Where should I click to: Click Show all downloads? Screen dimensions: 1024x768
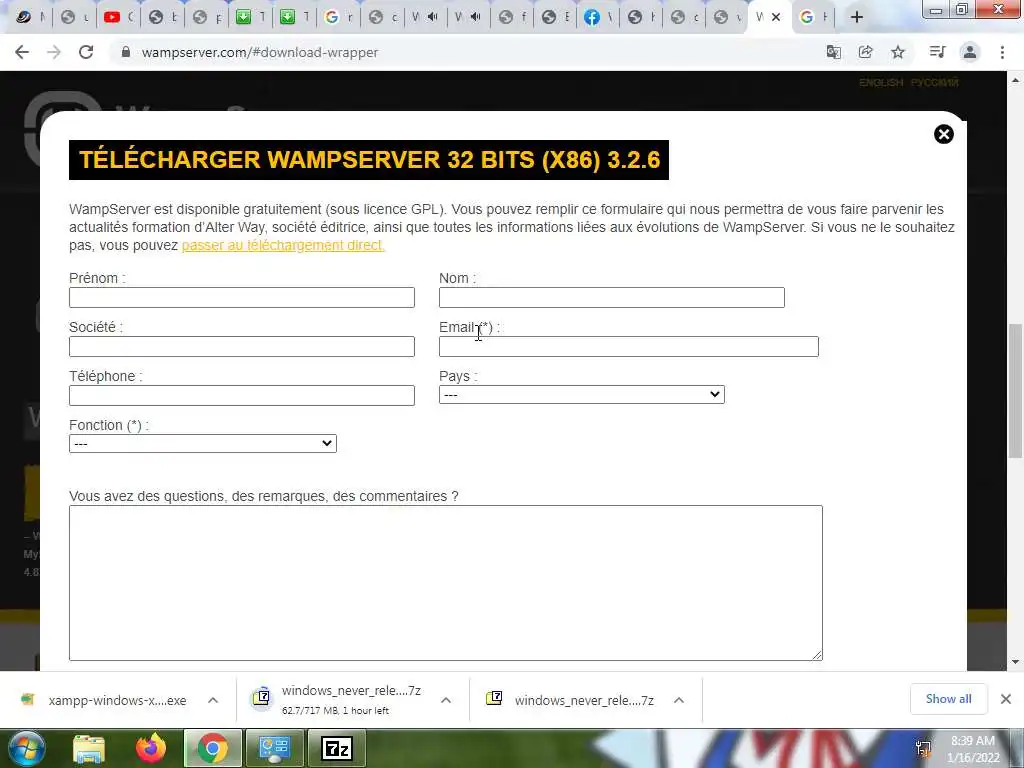948,699
